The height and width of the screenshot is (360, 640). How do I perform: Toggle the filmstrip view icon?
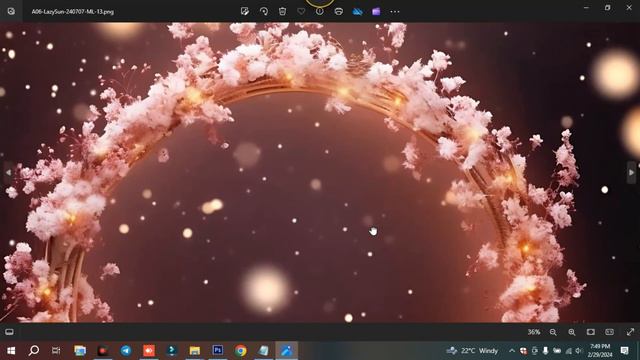point(9,332)
